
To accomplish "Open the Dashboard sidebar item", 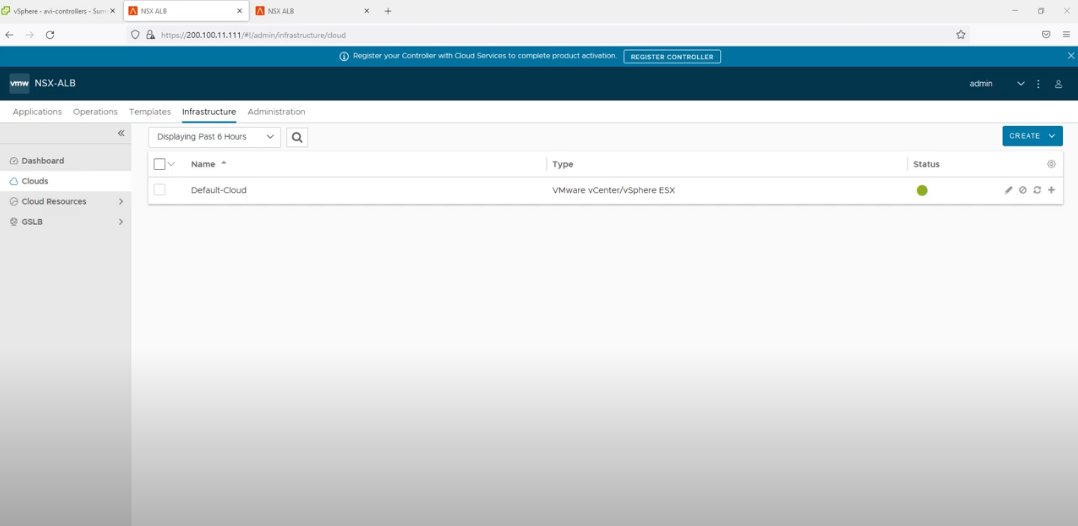I will coord(65,161).
